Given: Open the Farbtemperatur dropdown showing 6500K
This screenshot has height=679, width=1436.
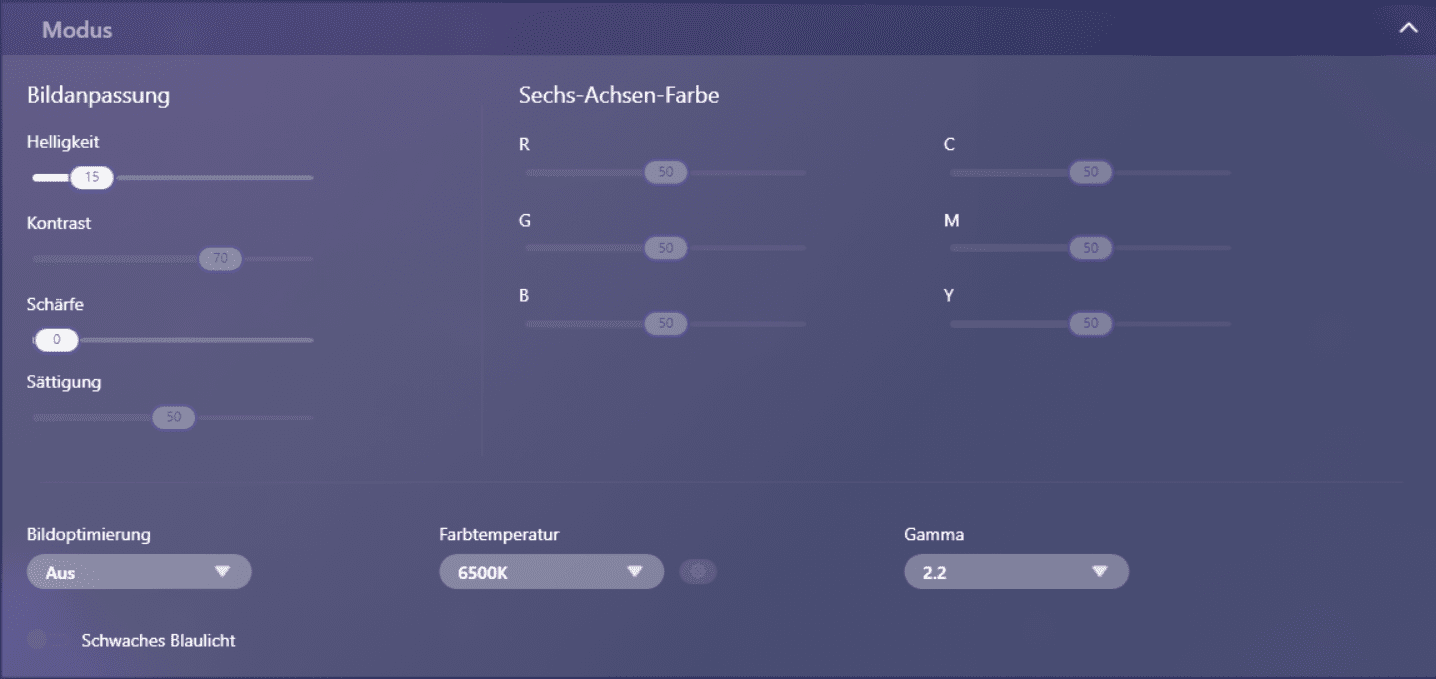Looking at the screenshot, I should 550,572.
